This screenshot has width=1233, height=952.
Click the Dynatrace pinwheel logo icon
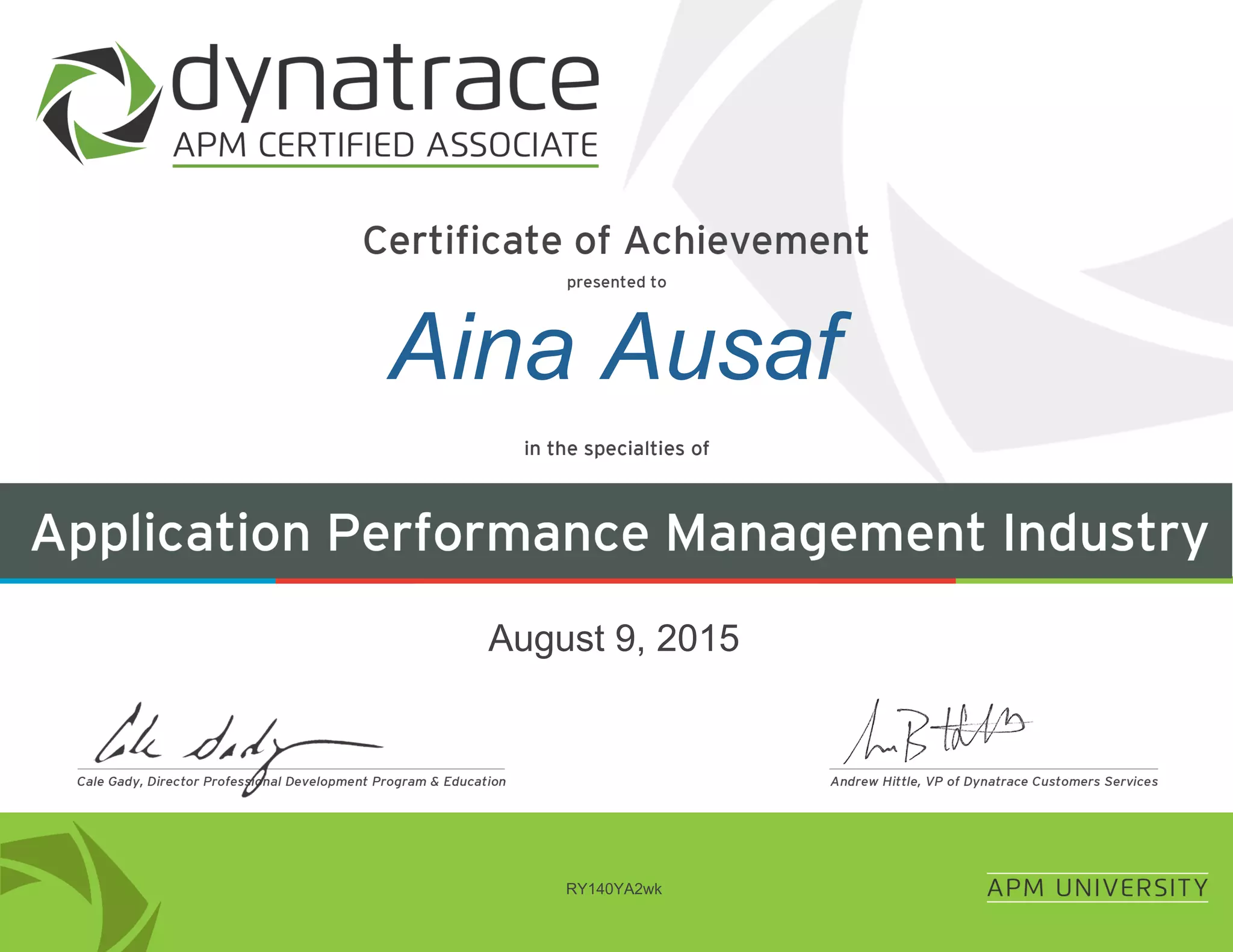pos(98,103)
